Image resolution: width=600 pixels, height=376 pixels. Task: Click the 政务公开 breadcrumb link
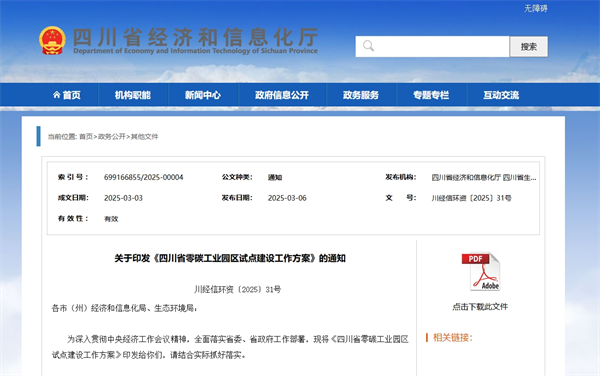click(112, 137)
